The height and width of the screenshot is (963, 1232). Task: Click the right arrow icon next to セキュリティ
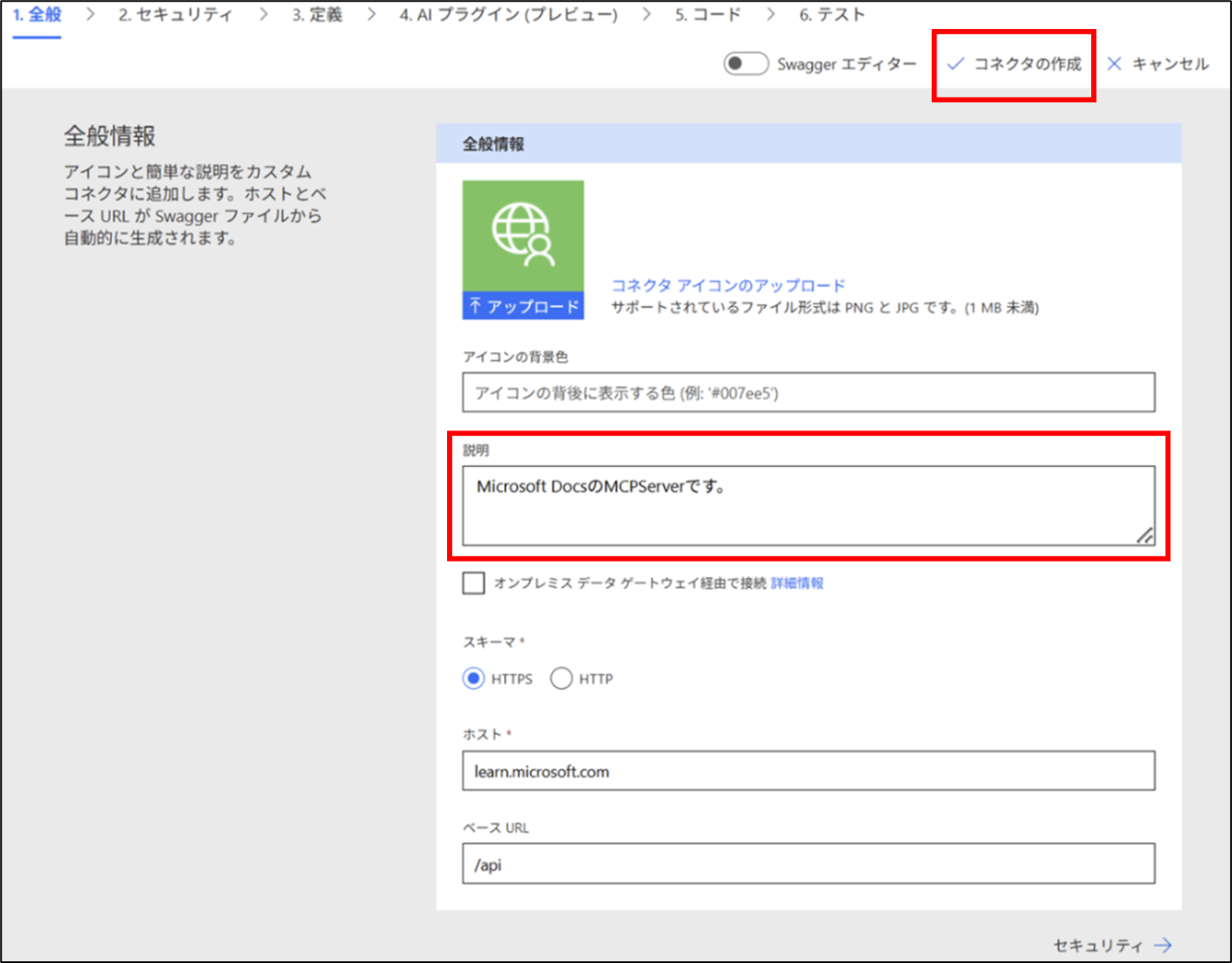coord(1163,945)
